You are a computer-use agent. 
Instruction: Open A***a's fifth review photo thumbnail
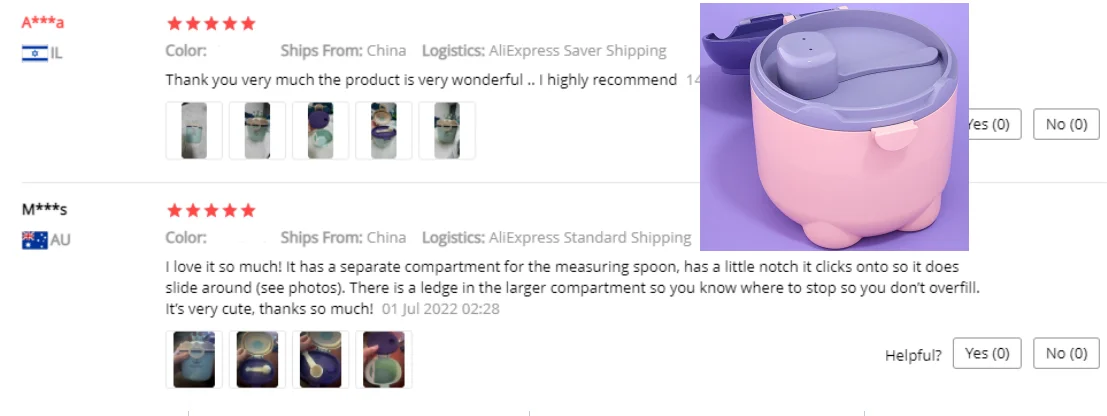(447, 131)
